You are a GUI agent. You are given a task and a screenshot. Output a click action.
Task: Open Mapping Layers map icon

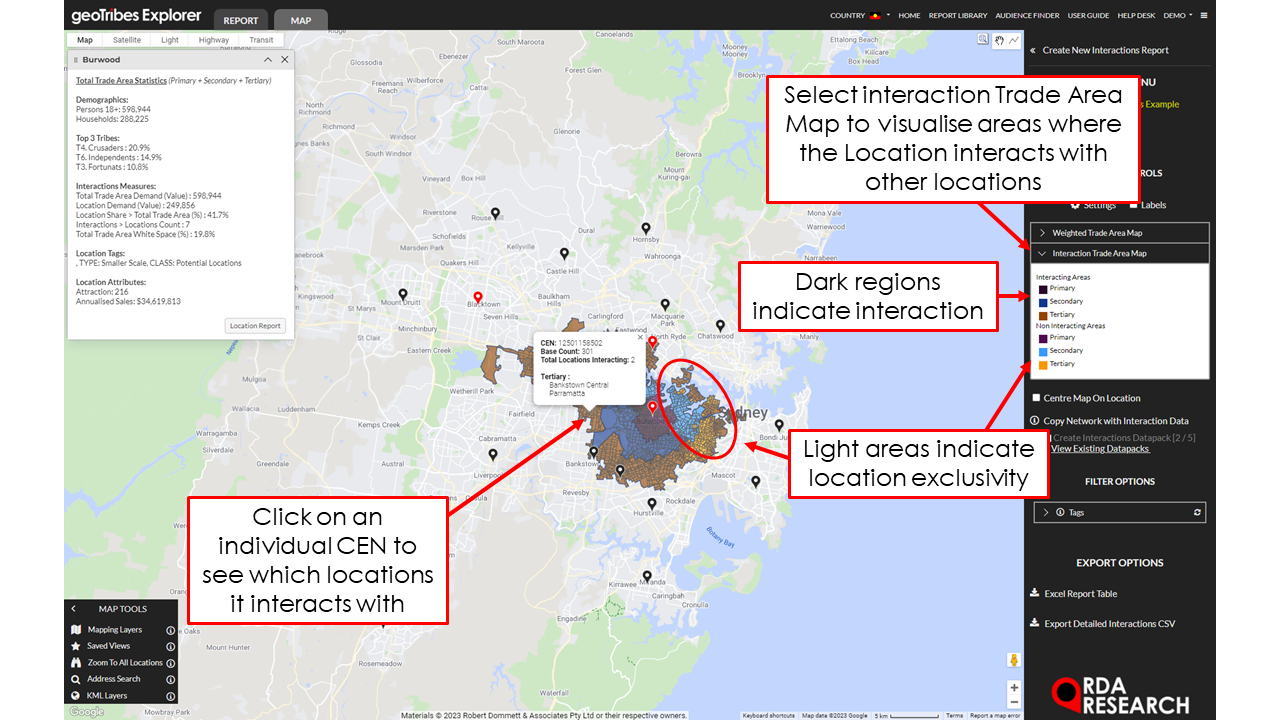click(76, 630)
